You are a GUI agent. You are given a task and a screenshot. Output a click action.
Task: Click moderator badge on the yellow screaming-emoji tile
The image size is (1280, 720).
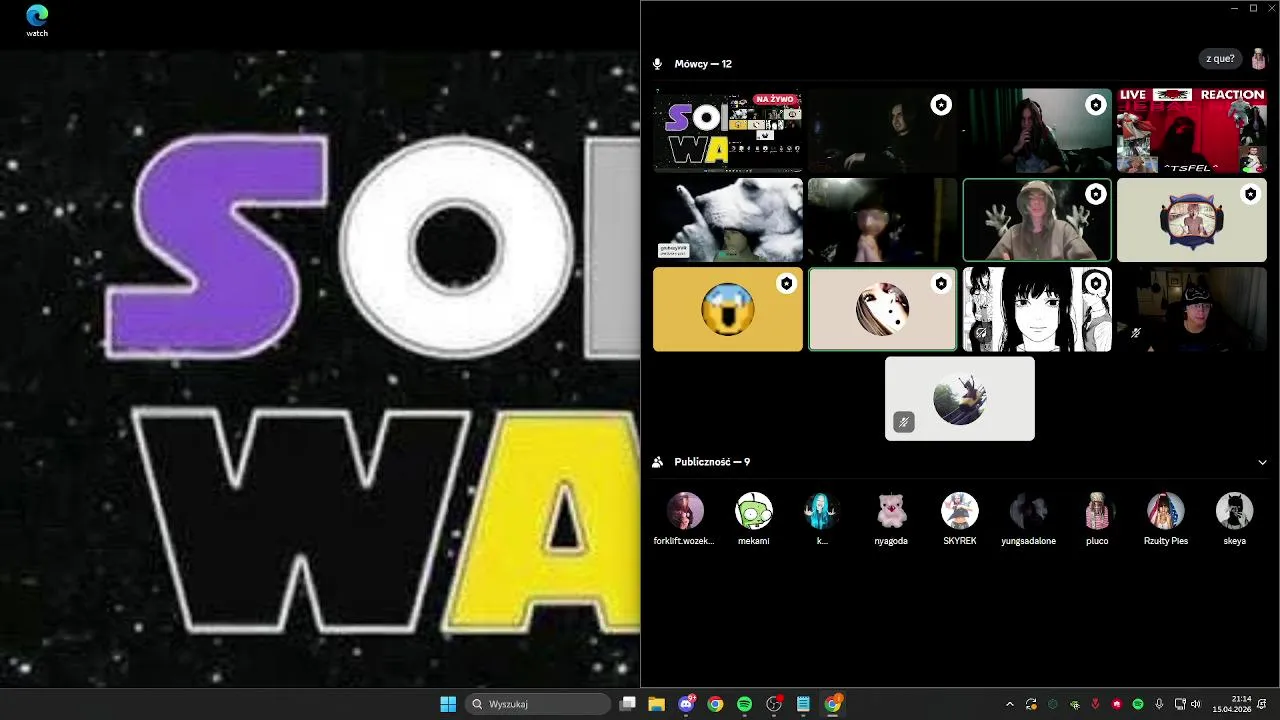pyautogui.click(x=787, y=284)
